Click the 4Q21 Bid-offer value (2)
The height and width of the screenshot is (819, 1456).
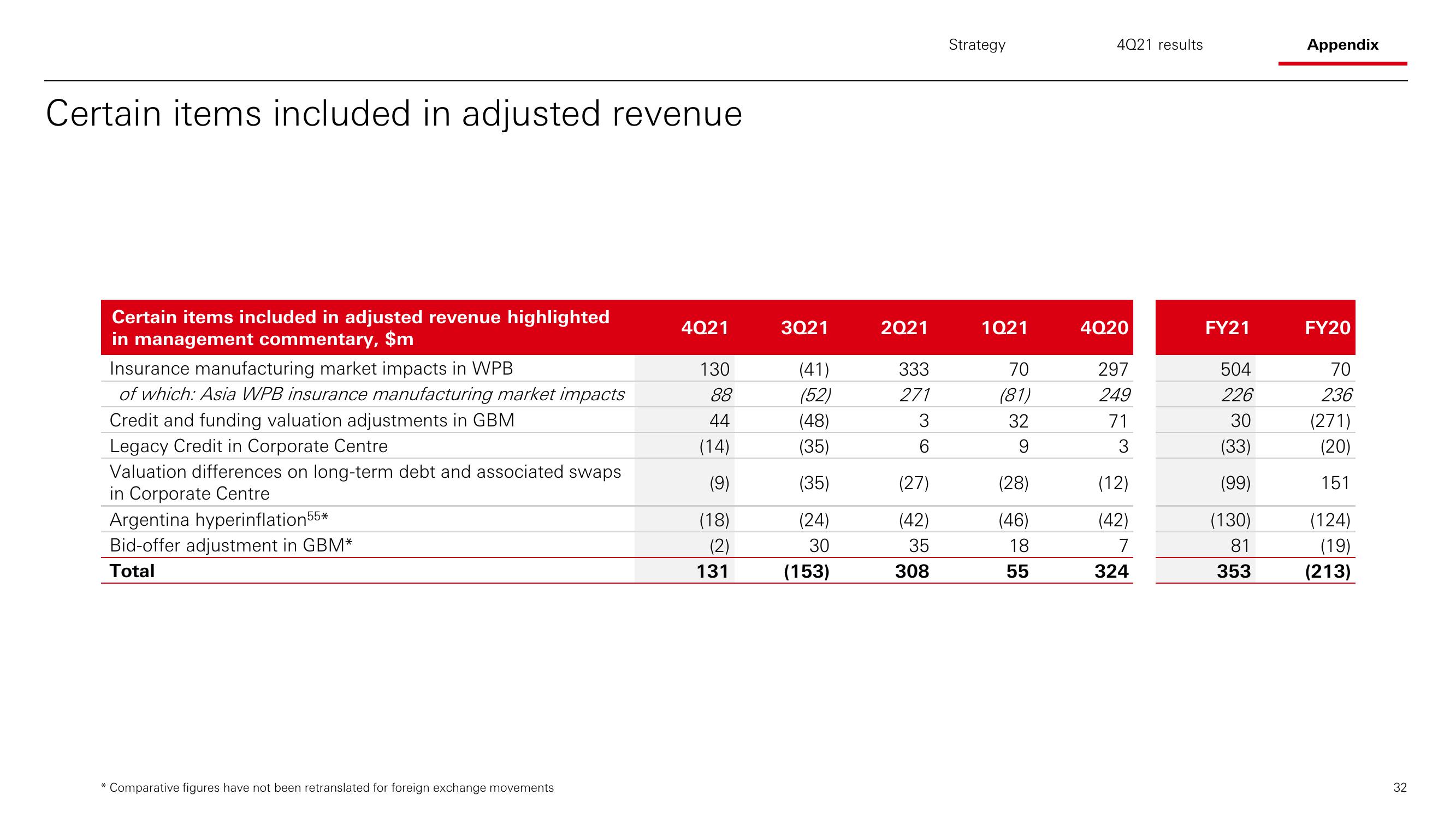click(719, 545)
